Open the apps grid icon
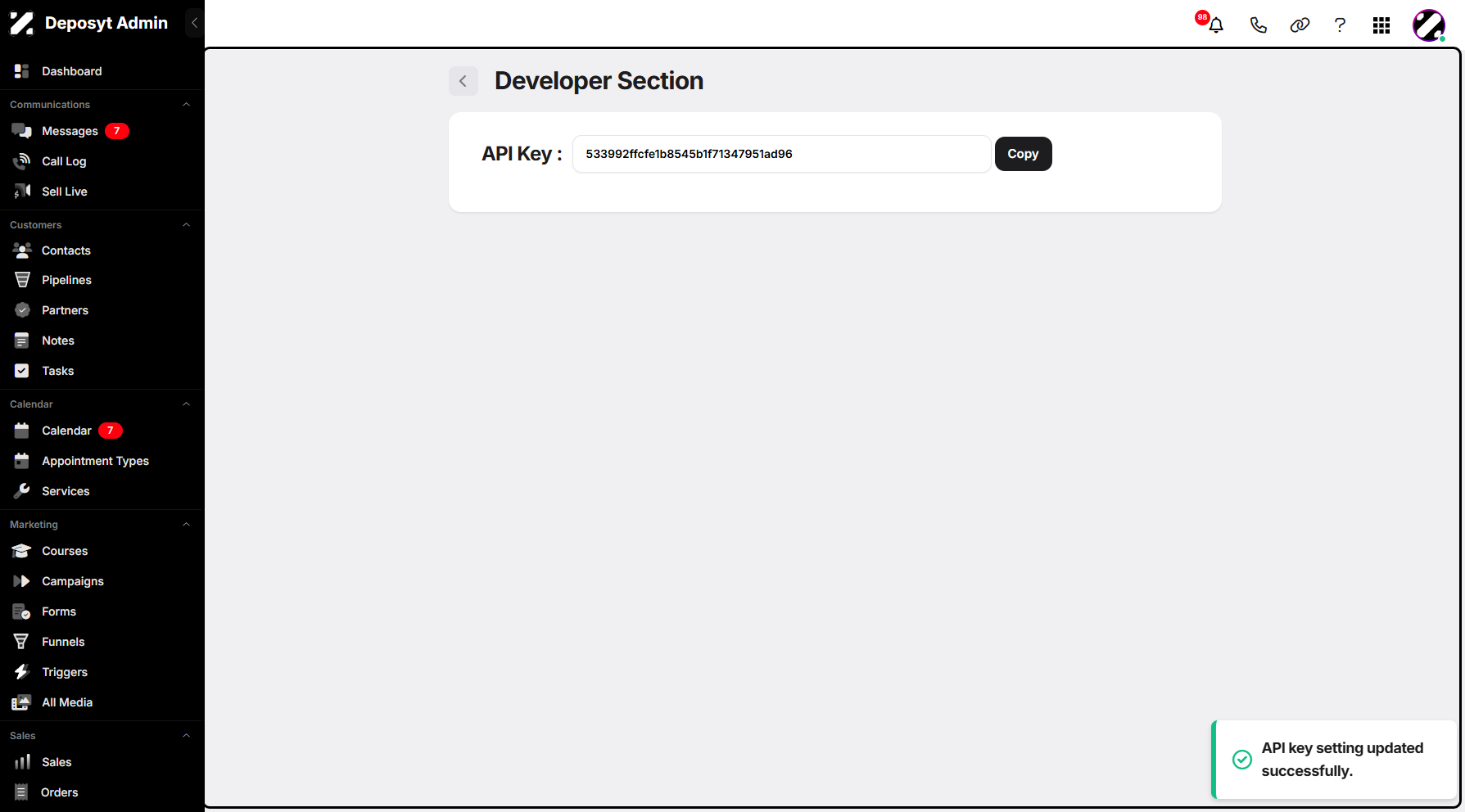The height and width of the screenshot is (812, 1465). 1381,25
